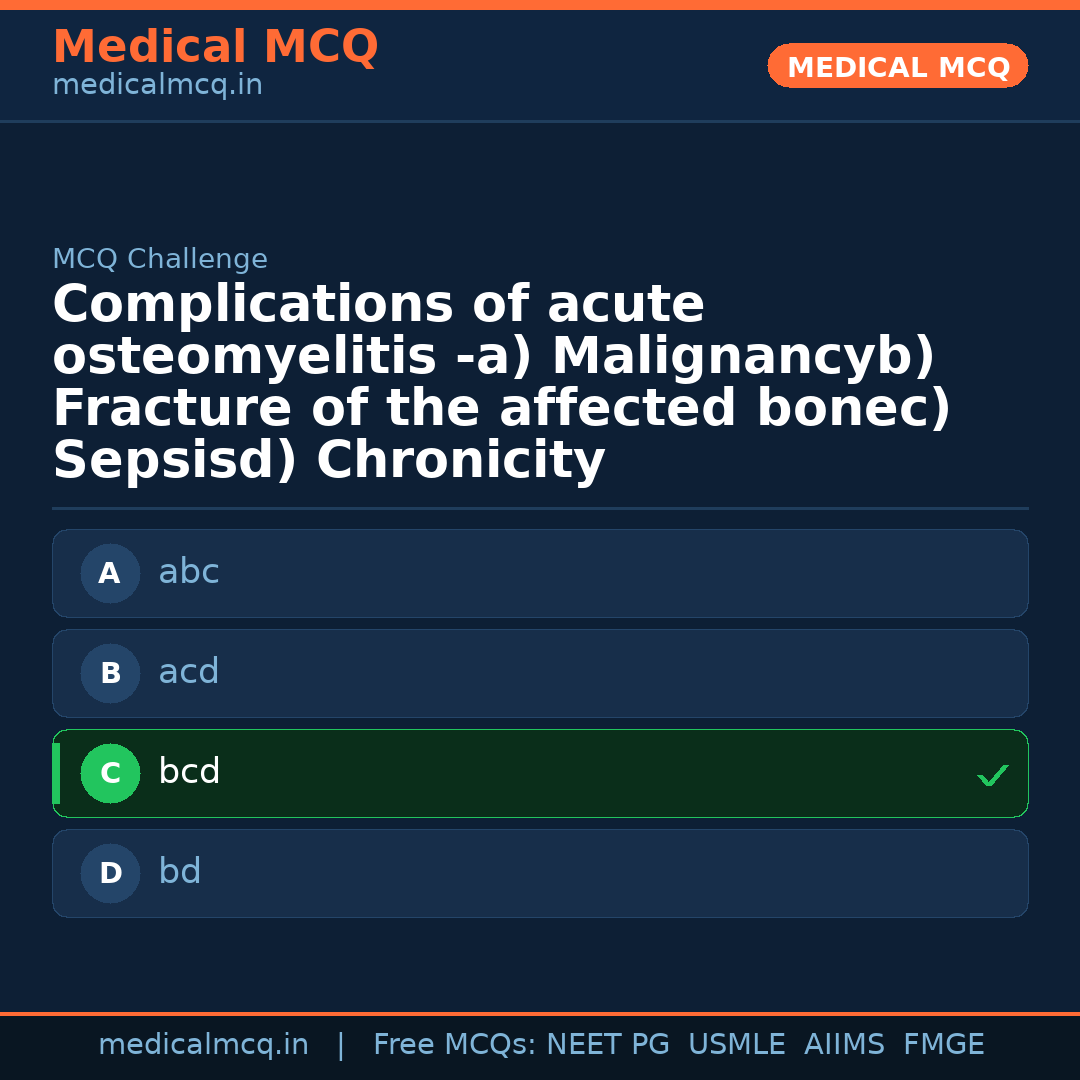Screen dimensions: 1080x1080
Task: Click the circular A badge icon
Action: (110, 573)
